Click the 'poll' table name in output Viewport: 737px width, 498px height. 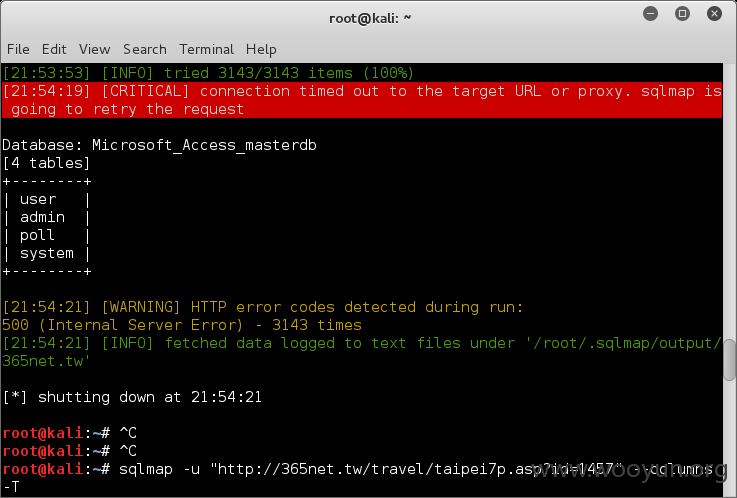pos(37,235)
